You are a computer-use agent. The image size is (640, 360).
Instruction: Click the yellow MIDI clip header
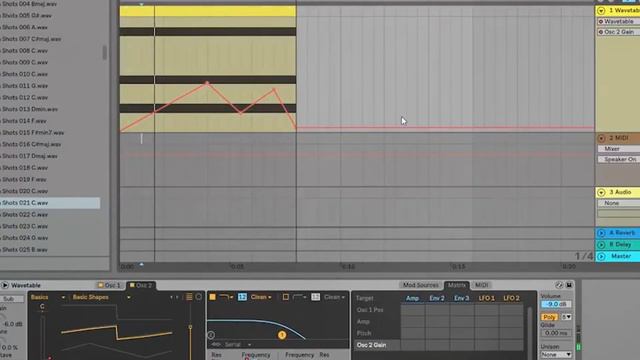point(208,11)
